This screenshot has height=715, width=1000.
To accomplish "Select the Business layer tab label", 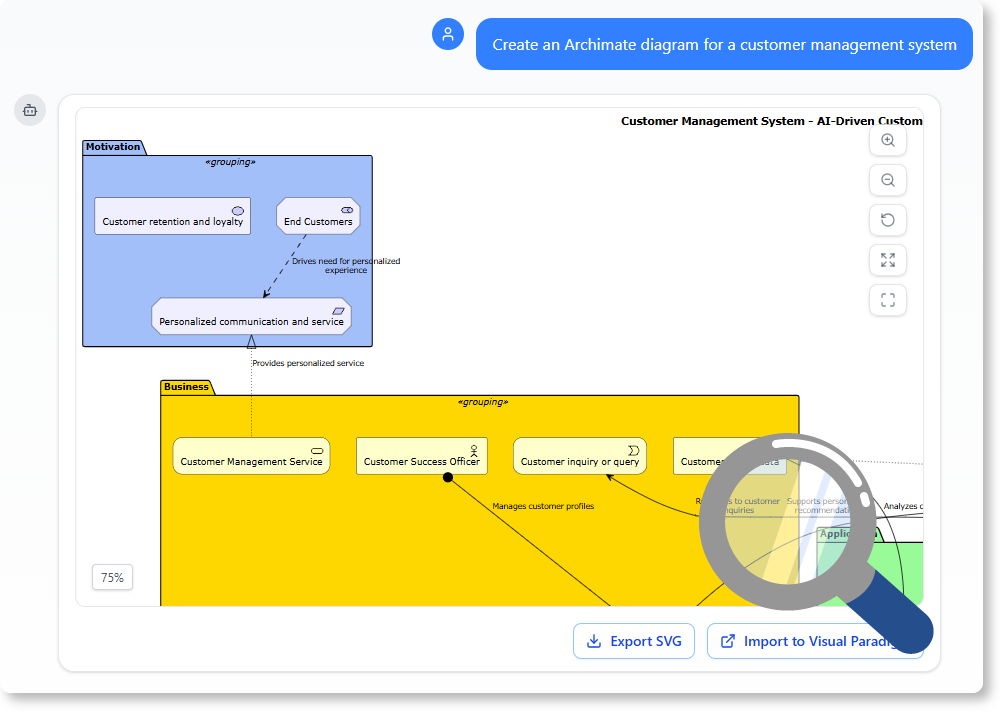I will coord(187,387).
